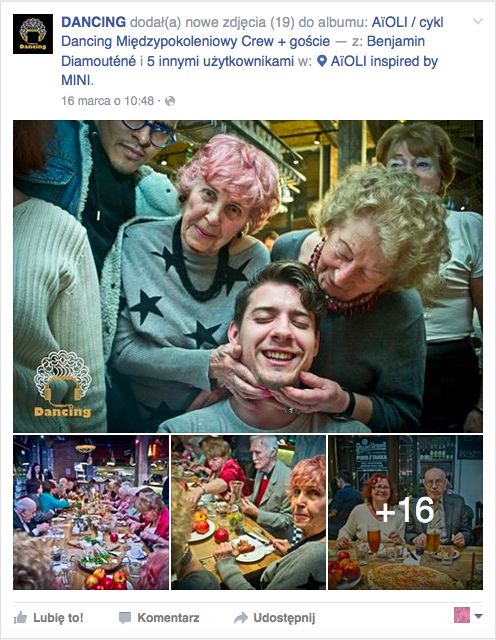Image resolution: width=496 pixels, height=640 pixels.
Task: Show the 5 innymi użytkownikami tagged list
Action: click(x=220, y=61)
